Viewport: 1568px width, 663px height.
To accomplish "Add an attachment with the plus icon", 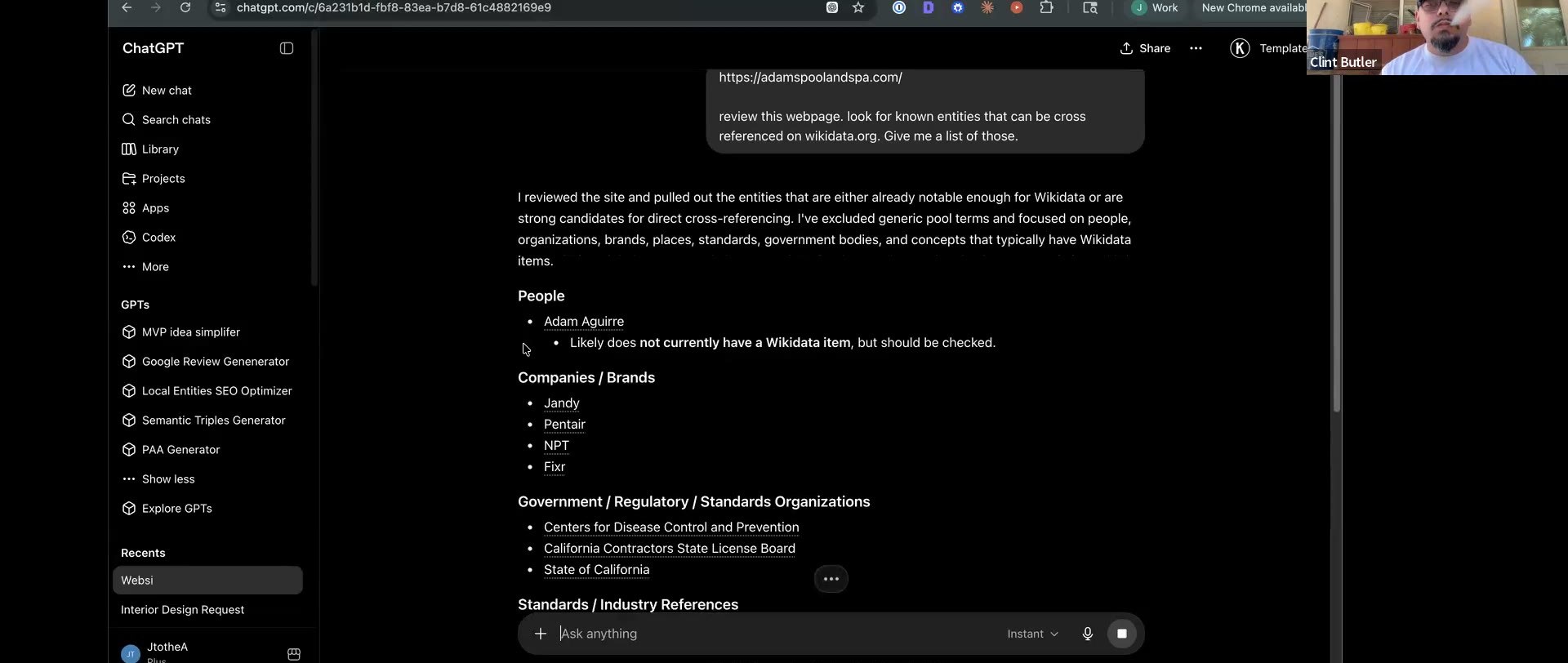I will 540,634.
